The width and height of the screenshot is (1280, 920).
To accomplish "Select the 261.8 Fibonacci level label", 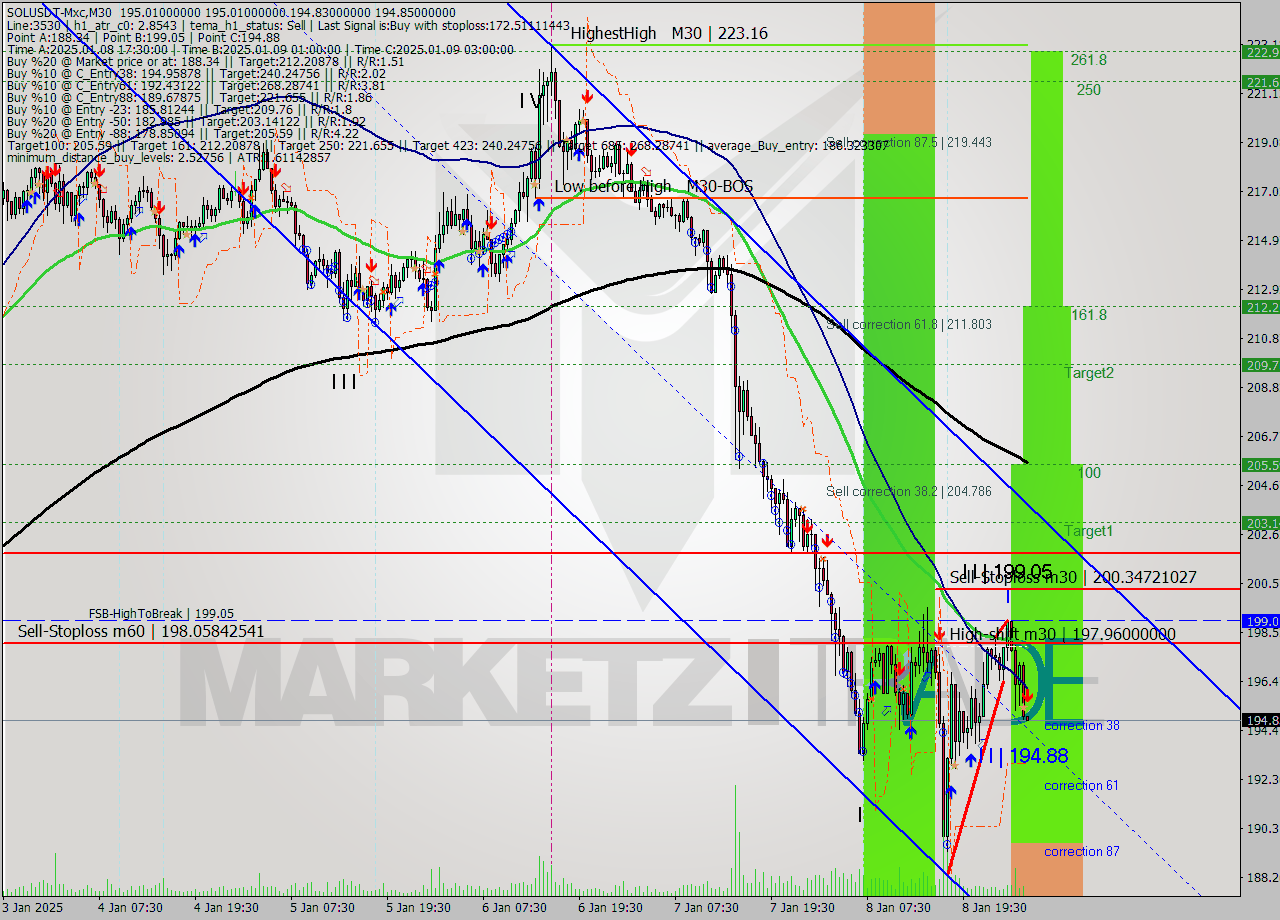I will (1089, 60).
